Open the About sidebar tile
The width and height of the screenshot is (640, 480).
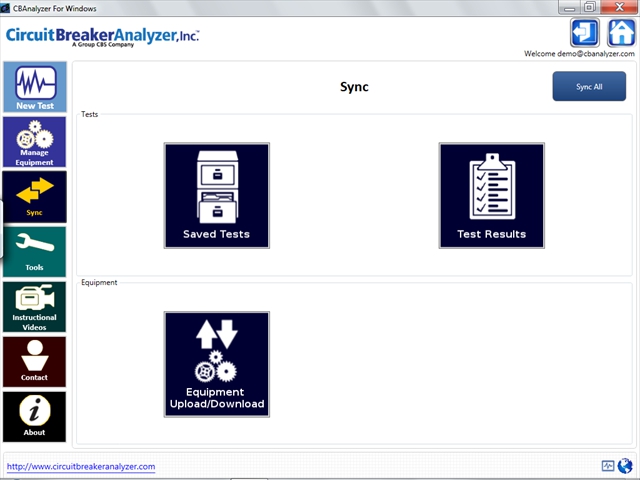[x=34, y=417]
